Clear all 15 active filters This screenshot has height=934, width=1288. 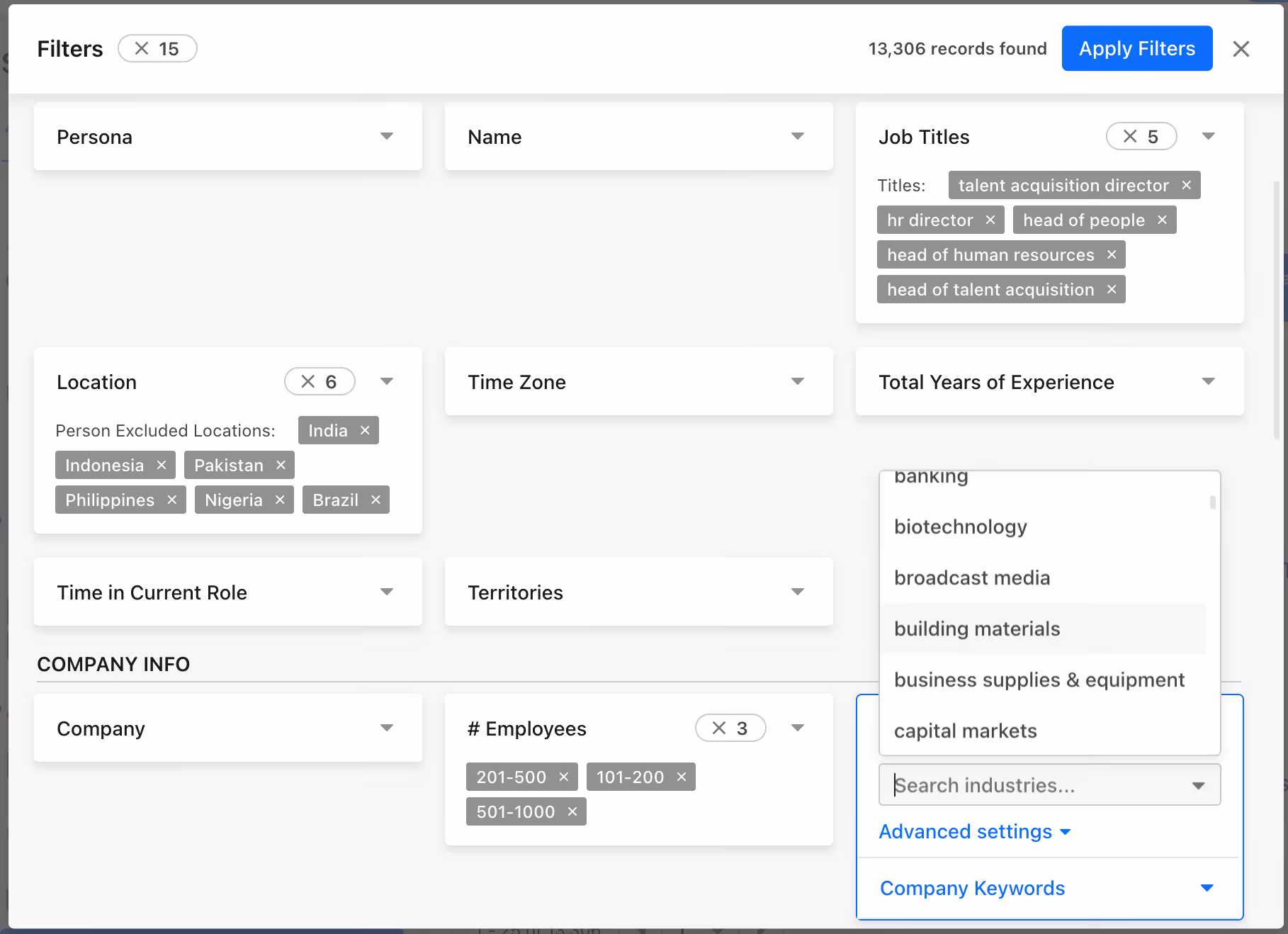157,48
